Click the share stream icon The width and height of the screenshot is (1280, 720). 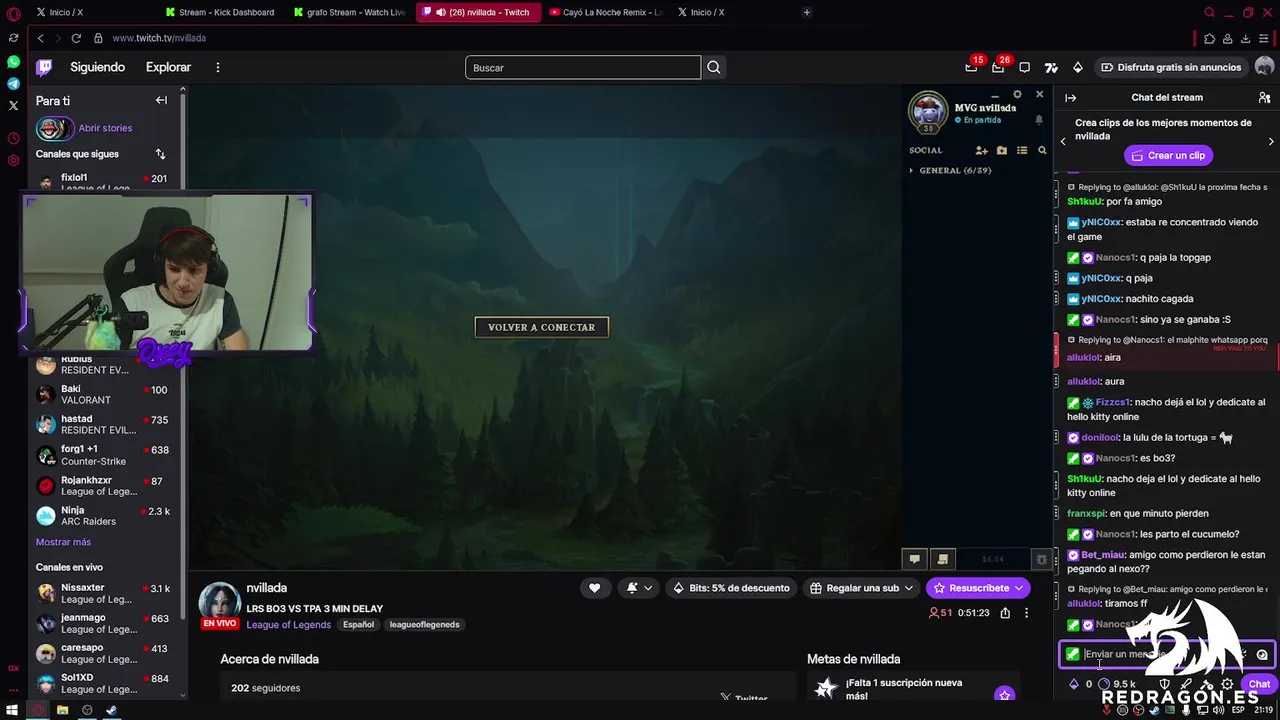1005,613
